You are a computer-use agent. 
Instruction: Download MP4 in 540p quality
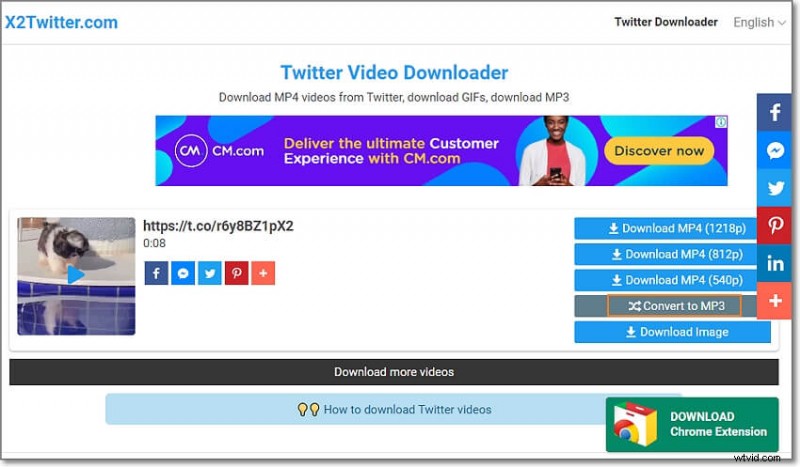(665, 280)
